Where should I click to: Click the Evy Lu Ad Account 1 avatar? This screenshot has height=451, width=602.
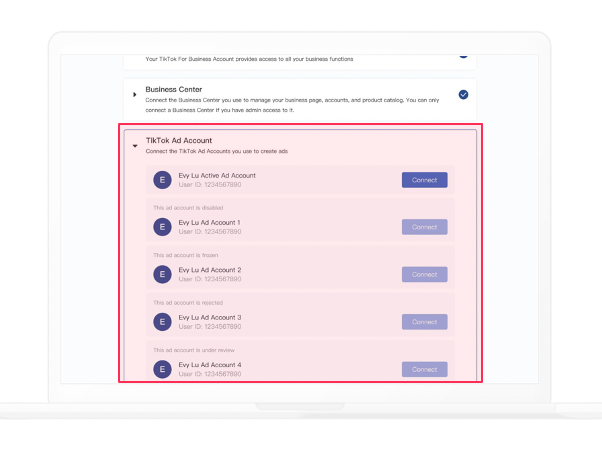162,227
